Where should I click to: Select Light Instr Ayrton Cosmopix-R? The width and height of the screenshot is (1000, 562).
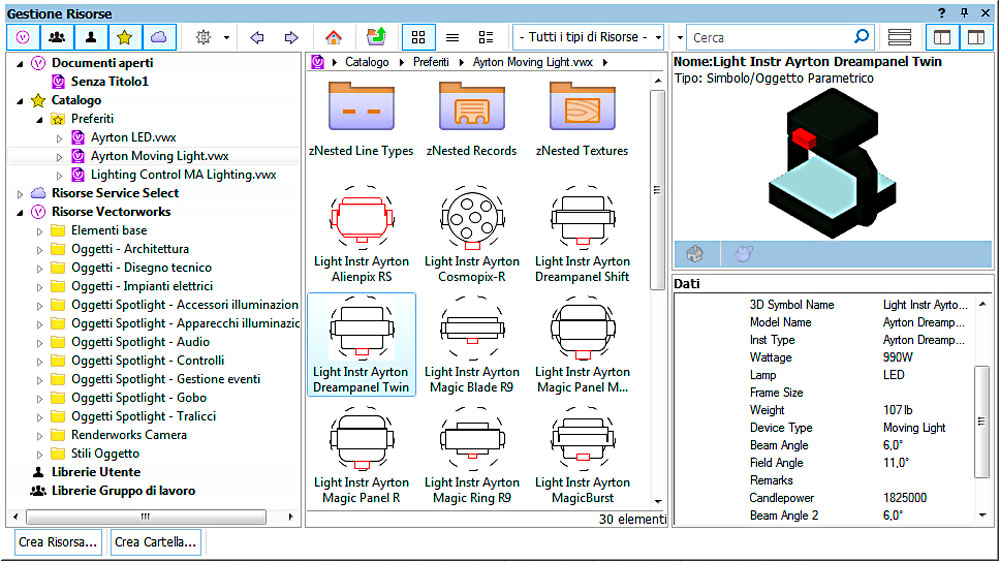coord(471,234)
